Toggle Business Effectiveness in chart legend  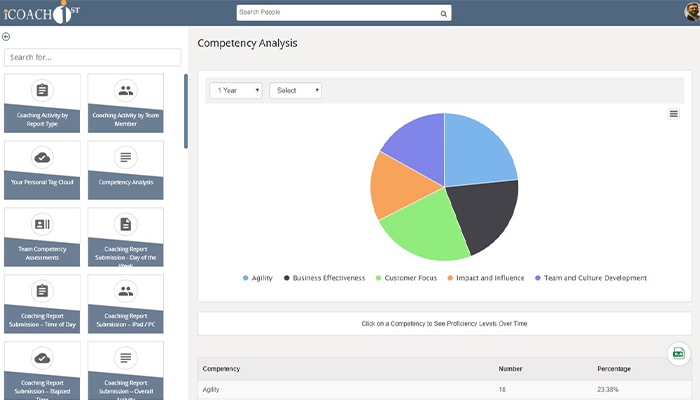pyautogui.click(x=323, y=278)
